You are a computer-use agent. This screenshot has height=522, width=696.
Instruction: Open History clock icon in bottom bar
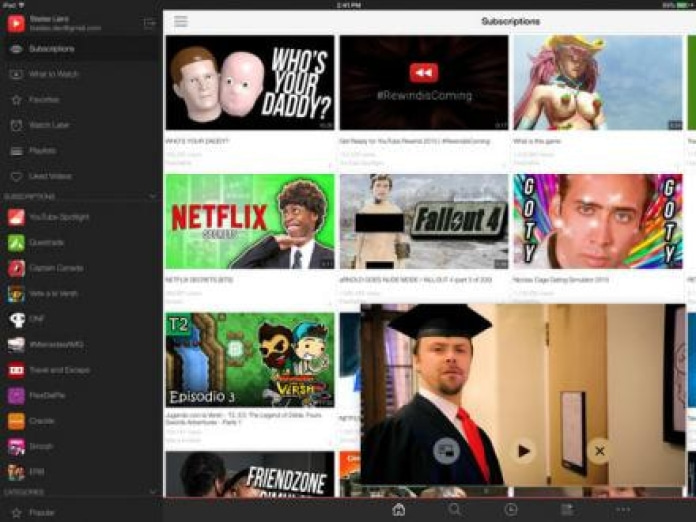pyautogui.click(x=511, y=510)
